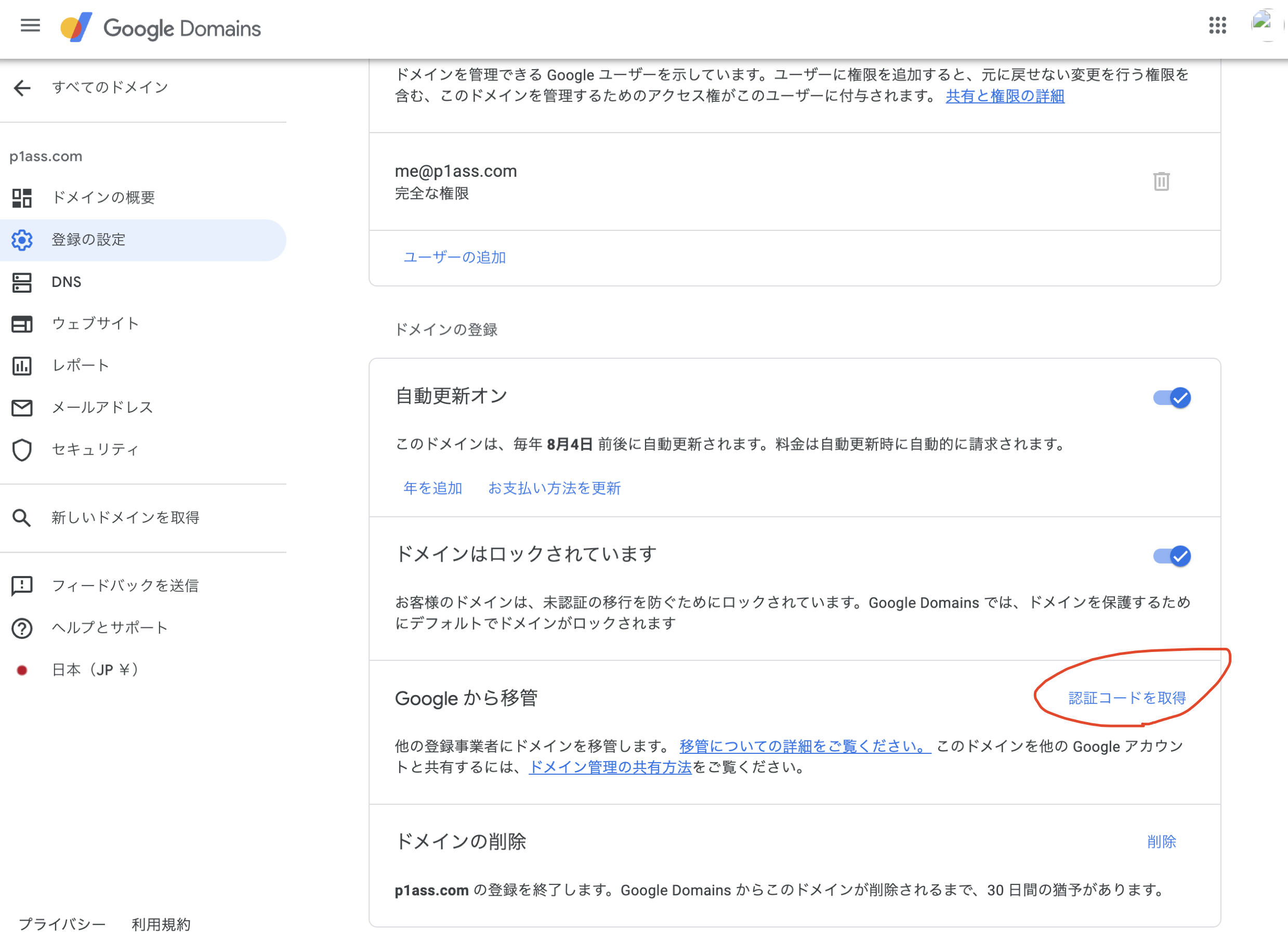Toggle the 自動更新オン switch
This screenshot has height=940, width=1288.
(1172, 398)
